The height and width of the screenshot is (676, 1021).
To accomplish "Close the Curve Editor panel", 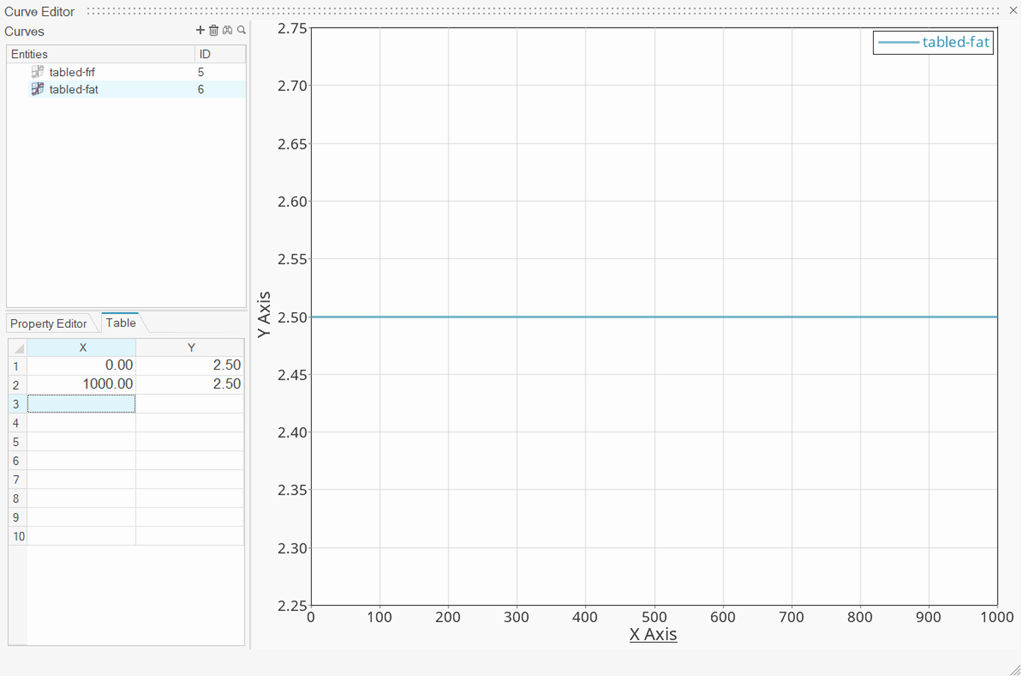I will click(1013, 10).
